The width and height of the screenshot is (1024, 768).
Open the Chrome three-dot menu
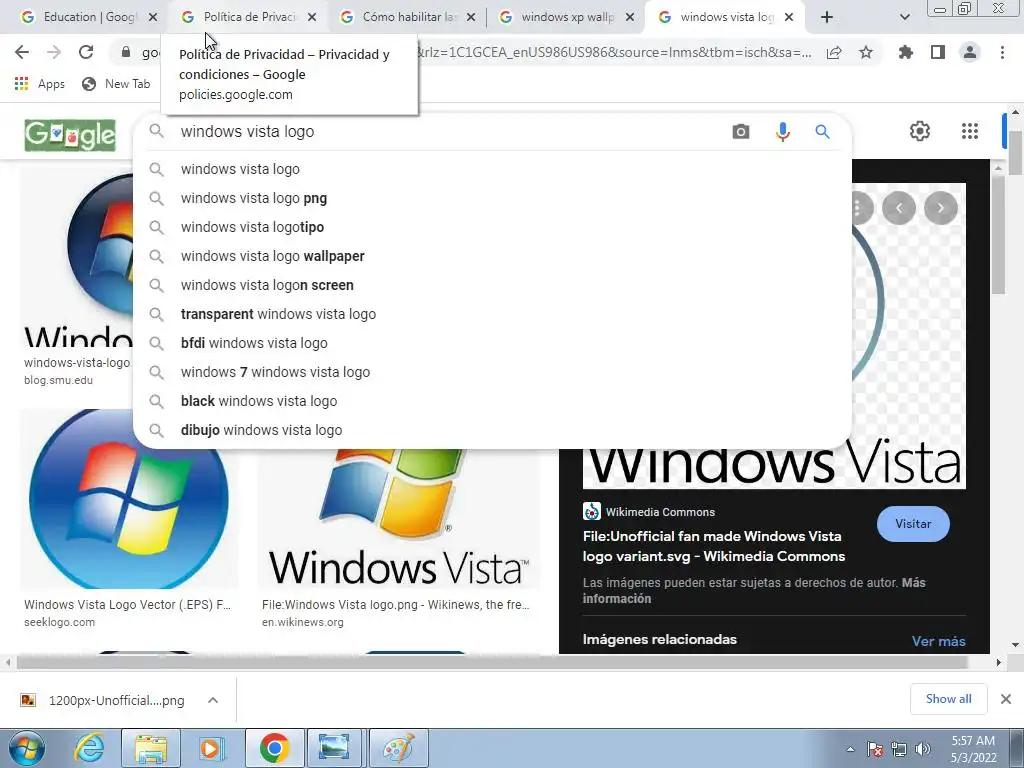pos(1002,52)
